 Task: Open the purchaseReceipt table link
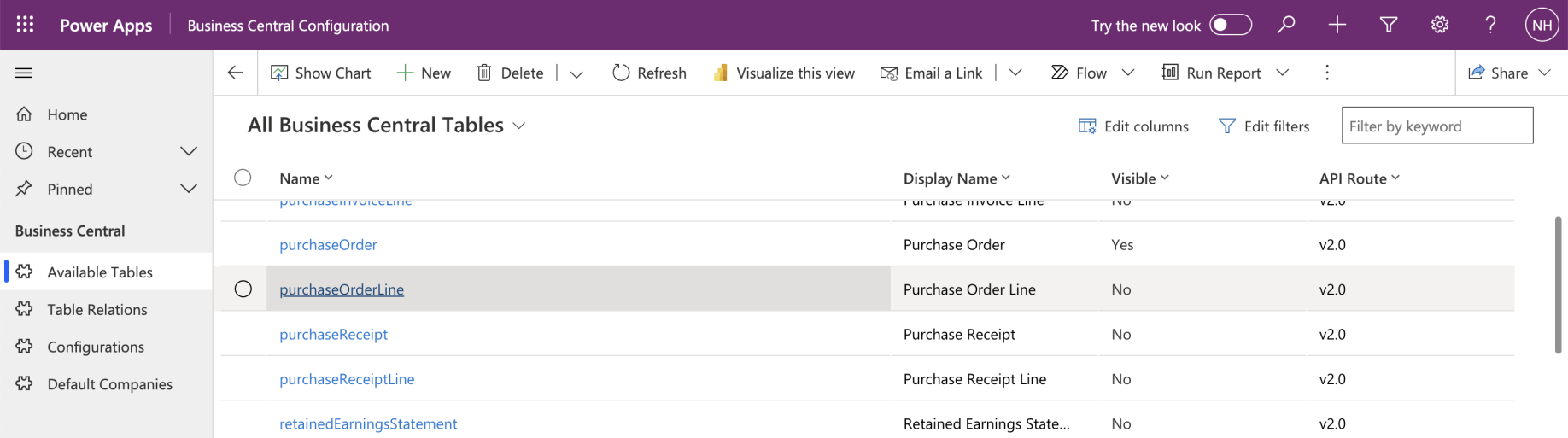[334, 335]
